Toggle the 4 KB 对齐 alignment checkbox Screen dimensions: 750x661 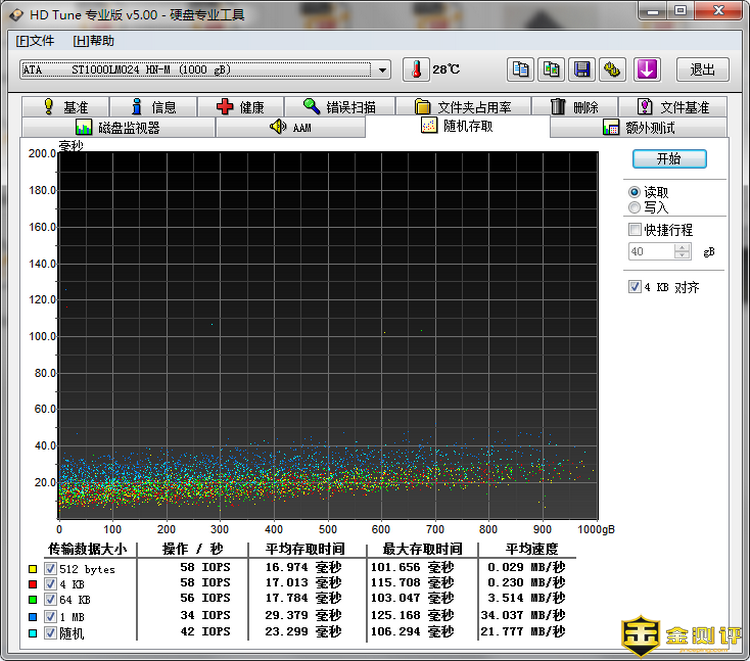(634, 287)
